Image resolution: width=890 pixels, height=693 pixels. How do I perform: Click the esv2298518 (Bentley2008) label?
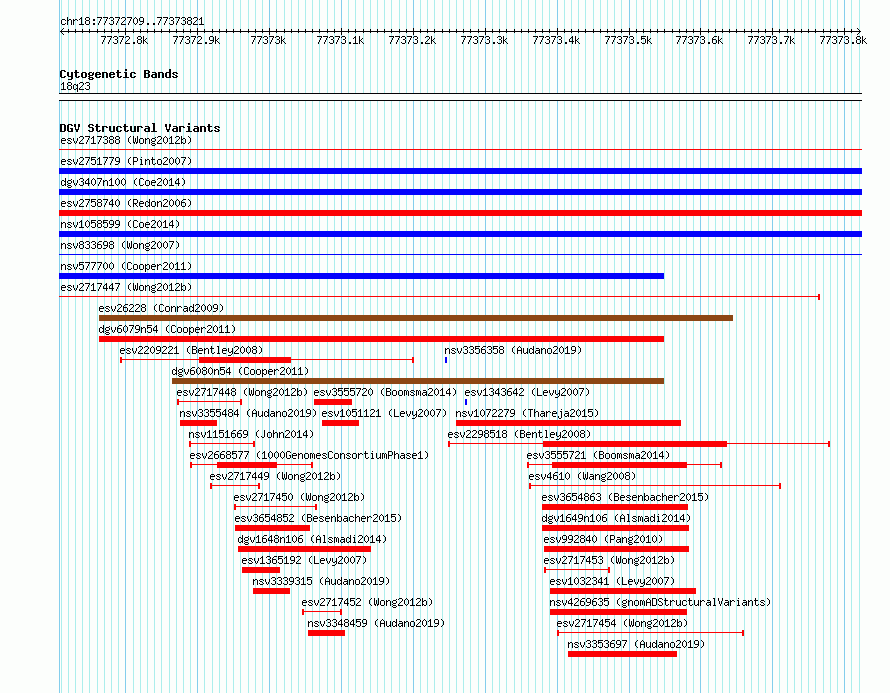coord(519,434)
